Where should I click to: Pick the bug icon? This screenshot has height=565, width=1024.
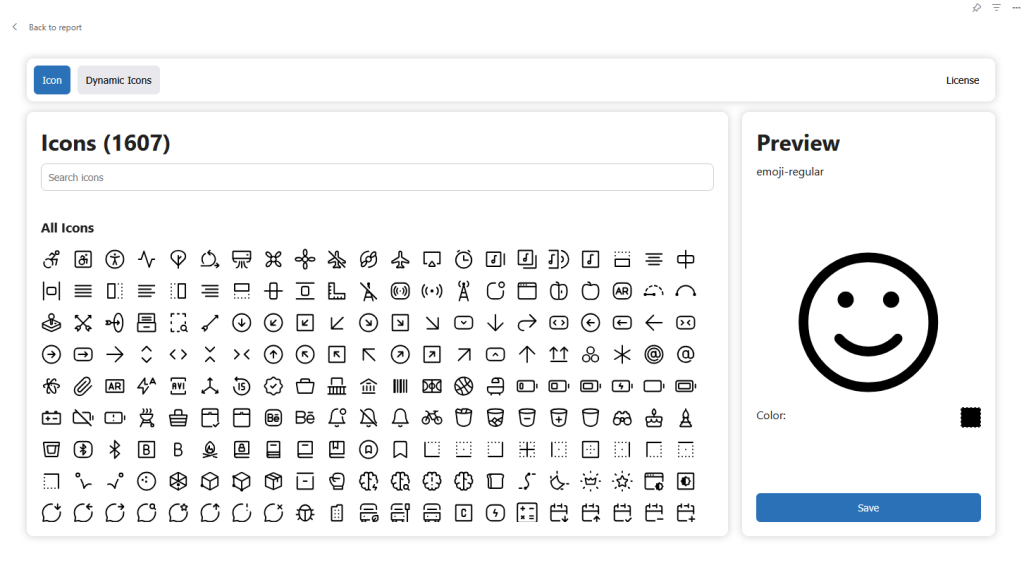coord(305,513)
